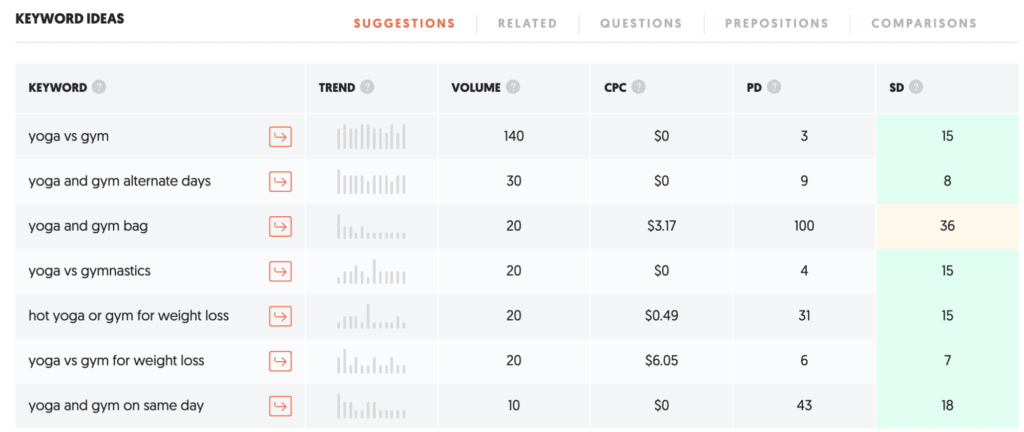The width and height of the screenshot is (1024, 432).
Task: Select the Prepositions tab
Action: click(776, 23)
